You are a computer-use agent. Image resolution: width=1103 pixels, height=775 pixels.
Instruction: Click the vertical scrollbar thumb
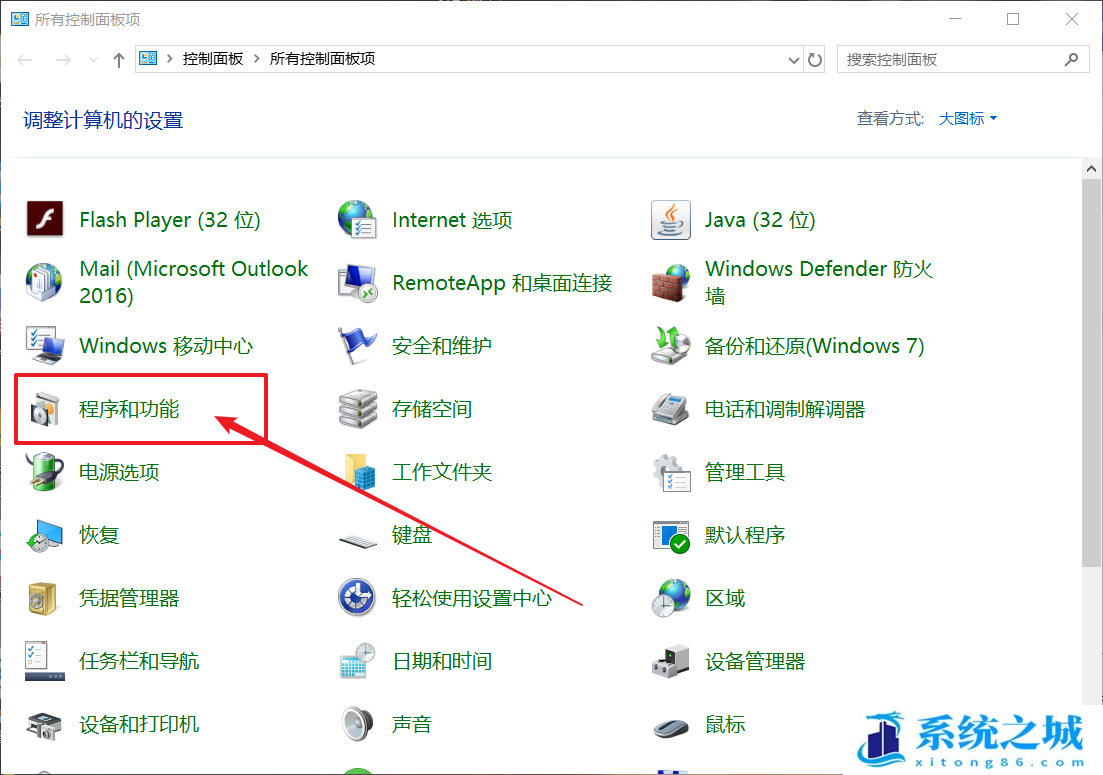point(1091,372)
